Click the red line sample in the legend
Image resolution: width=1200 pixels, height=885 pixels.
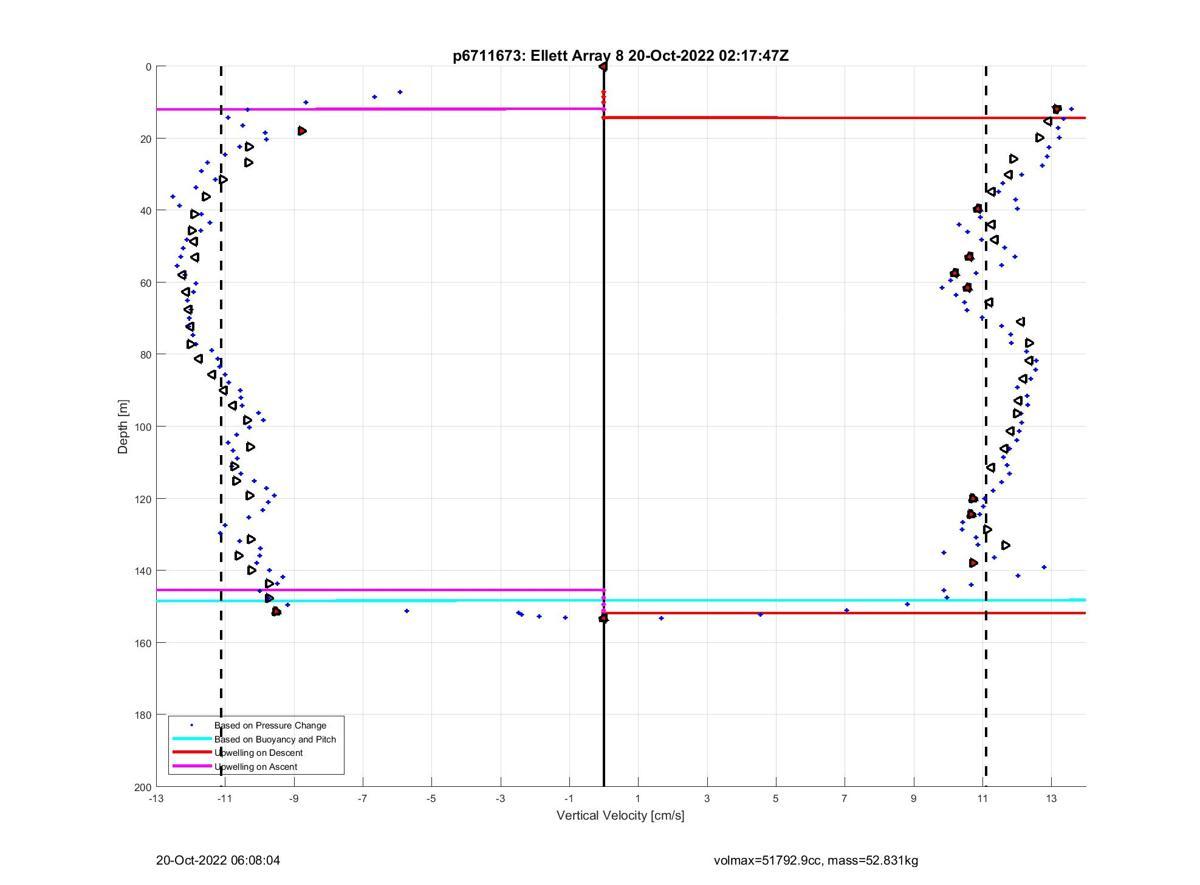pos(191,753)
